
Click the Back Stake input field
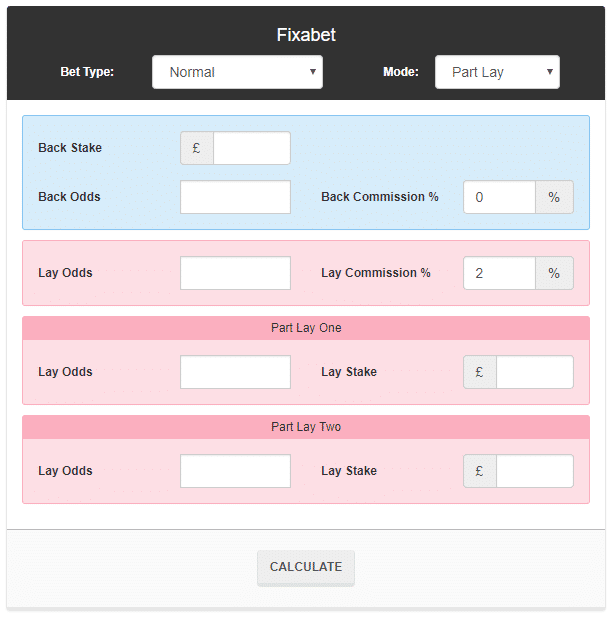click(x=251, y=148)
